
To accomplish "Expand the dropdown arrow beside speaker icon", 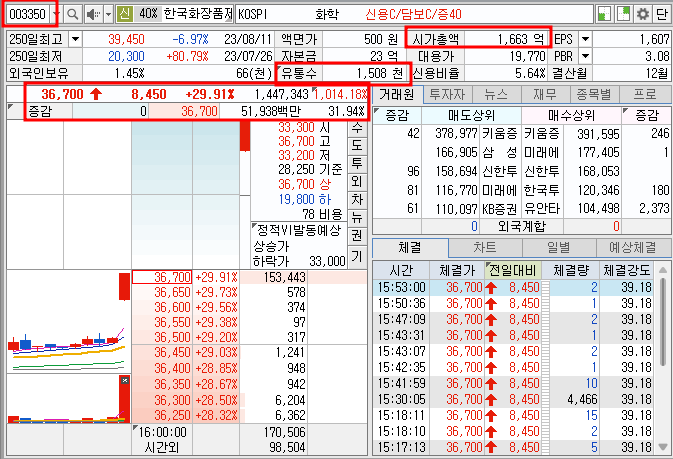I will click(x=109, y=15).
